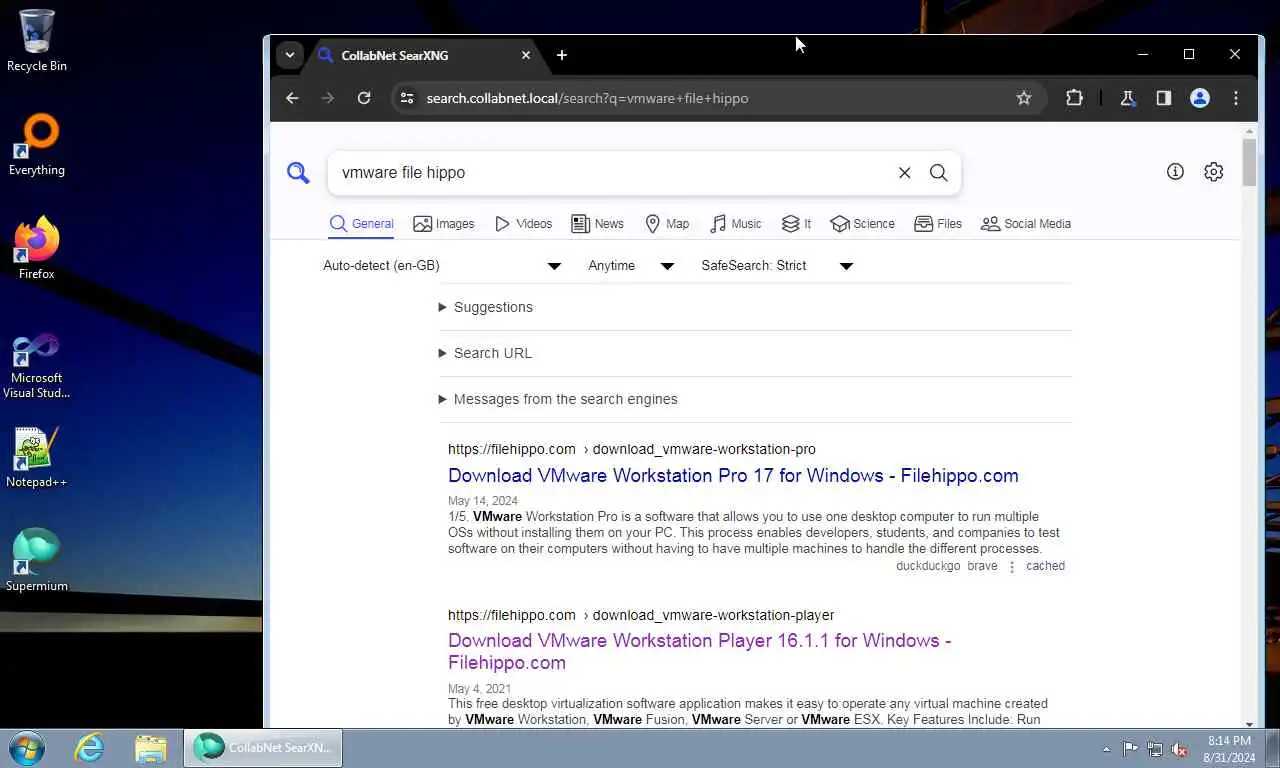Switch to the Social Media tab
The height and width of the screenshot is (768, 1280).
[1025, 224]
